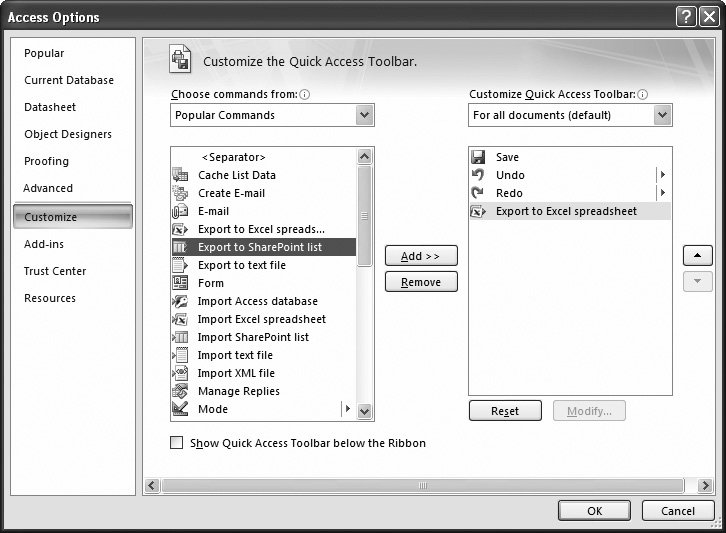The image size is (726, 533).
Task: Click the Export to text file icon
Action: click(x=180, y=265)
